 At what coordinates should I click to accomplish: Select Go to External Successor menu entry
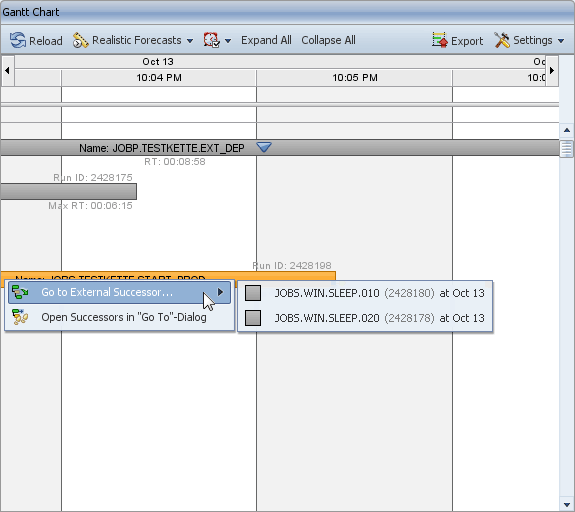(x=120, y=292)
